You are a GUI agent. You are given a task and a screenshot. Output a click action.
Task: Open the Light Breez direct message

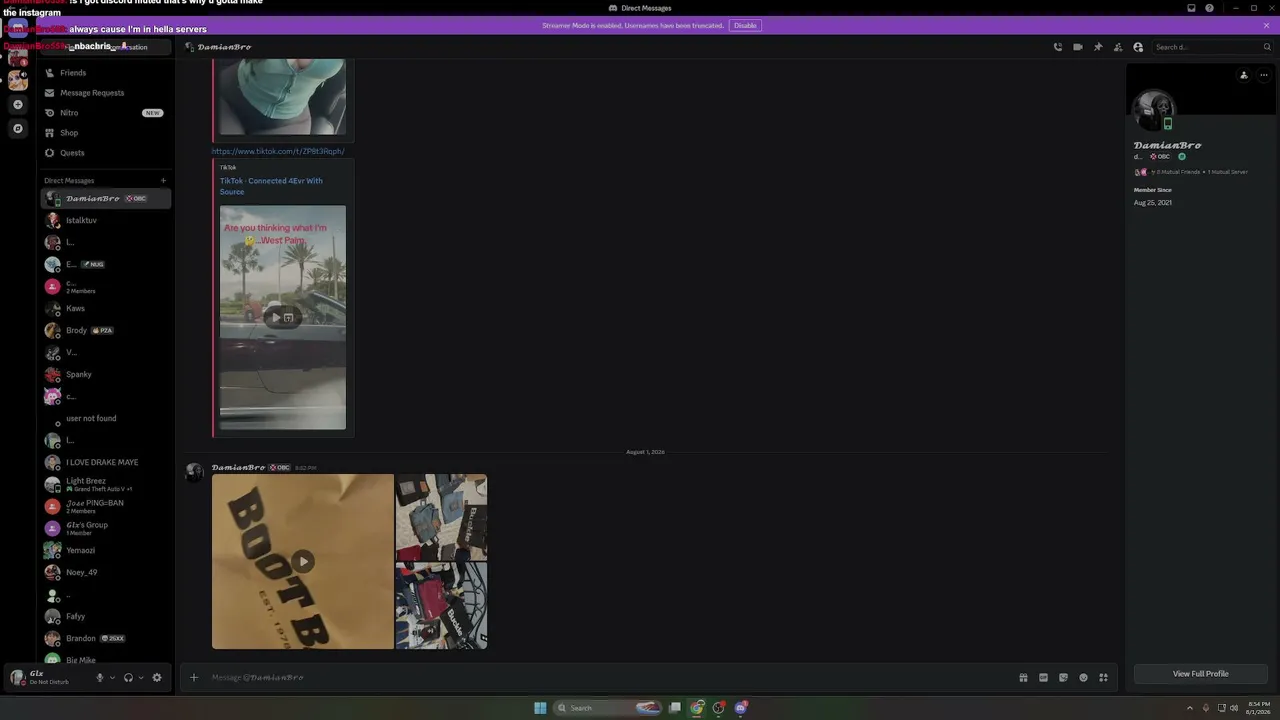(105, 484)
